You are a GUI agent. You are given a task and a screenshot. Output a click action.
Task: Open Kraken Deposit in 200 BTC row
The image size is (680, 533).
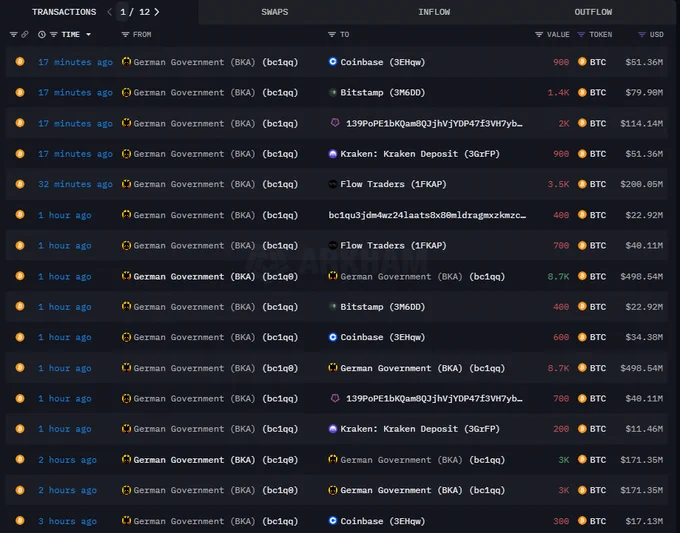pyautogui.click(x=419, y=428)
